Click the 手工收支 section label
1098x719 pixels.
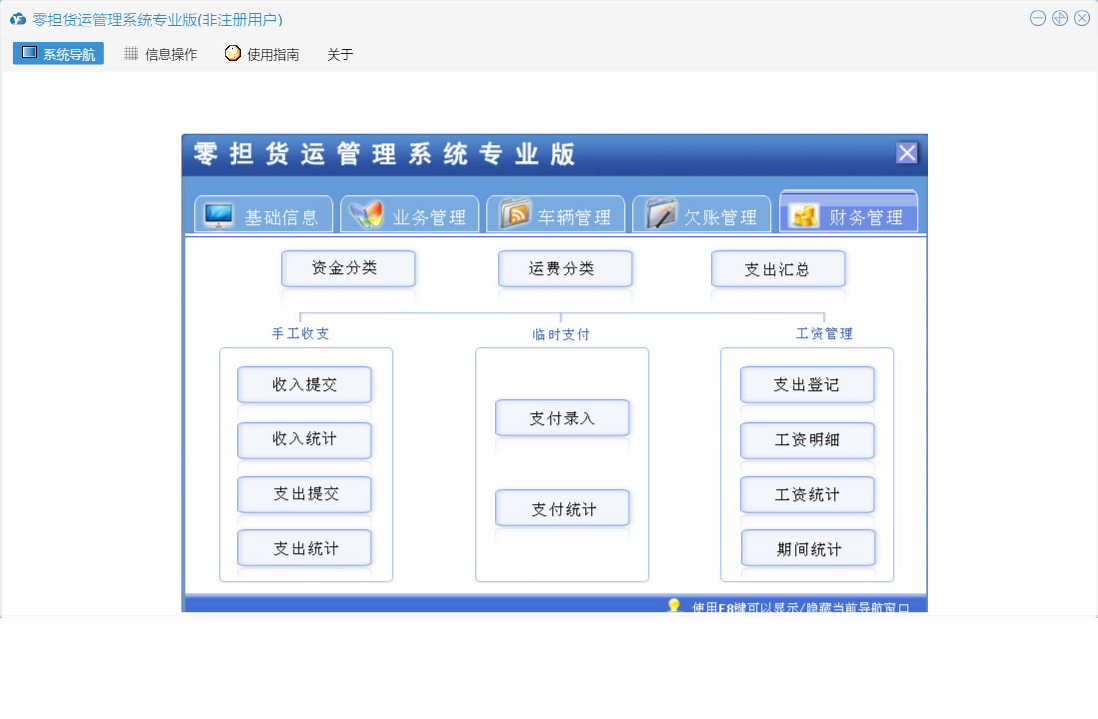300,333
